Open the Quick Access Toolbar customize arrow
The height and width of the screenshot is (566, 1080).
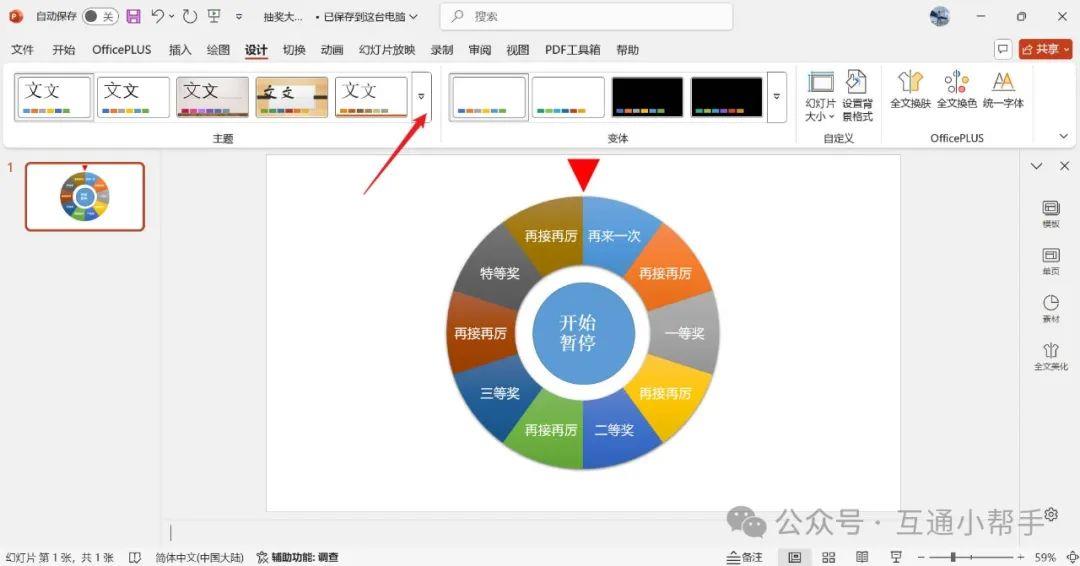pyautogui.click(x=239, y=17)
